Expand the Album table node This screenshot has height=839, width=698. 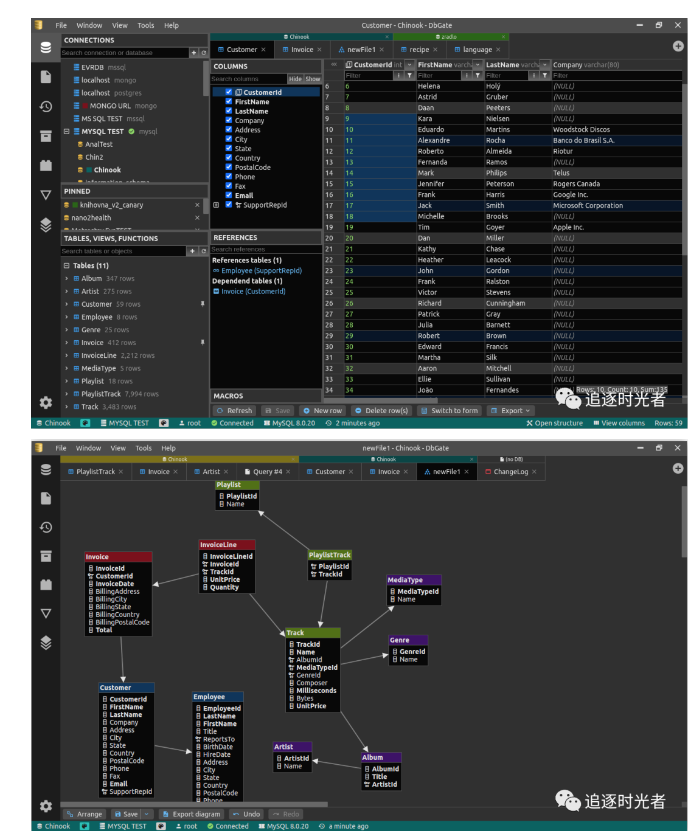[x=67, y=278]
